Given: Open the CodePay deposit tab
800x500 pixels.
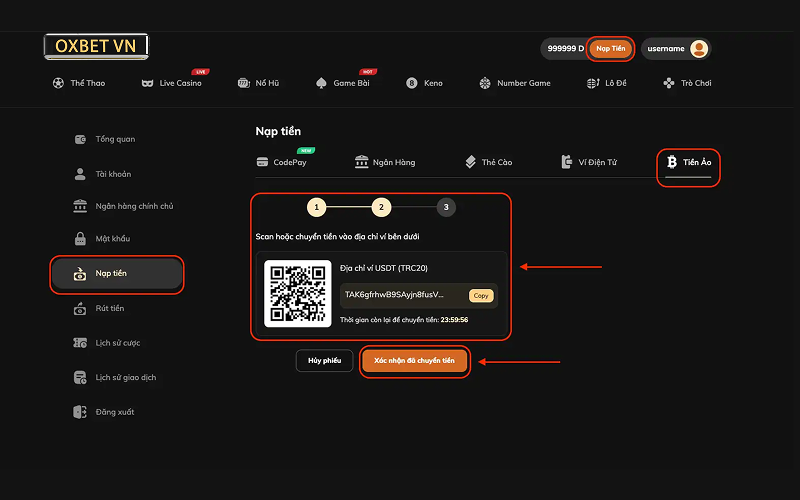Looking at the screenshot, I should pyautogui.click(x=282, y=162).
